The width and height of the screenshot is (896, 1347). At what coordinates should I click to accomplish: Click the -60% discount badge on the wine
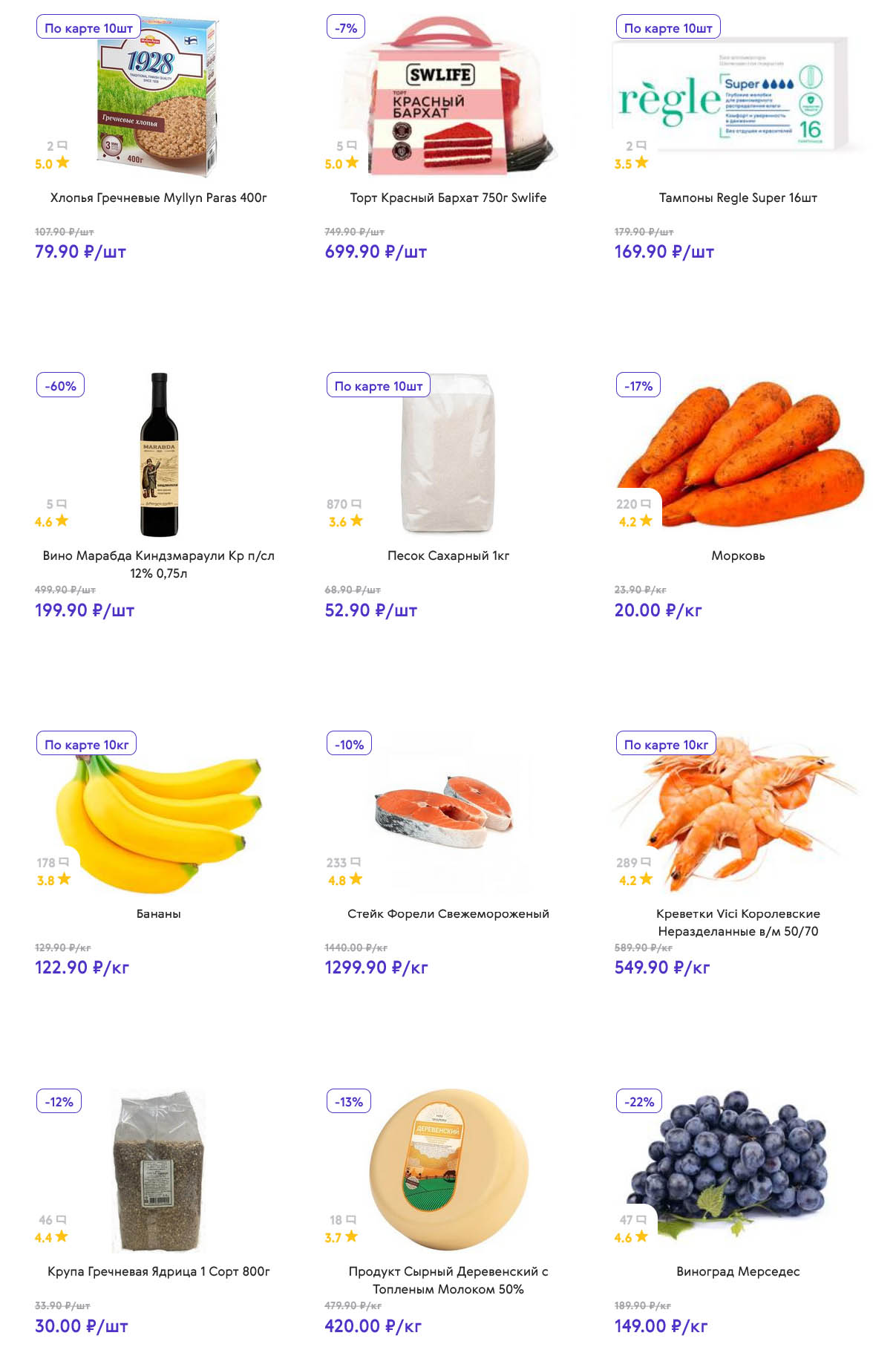[x=60, y=386]
